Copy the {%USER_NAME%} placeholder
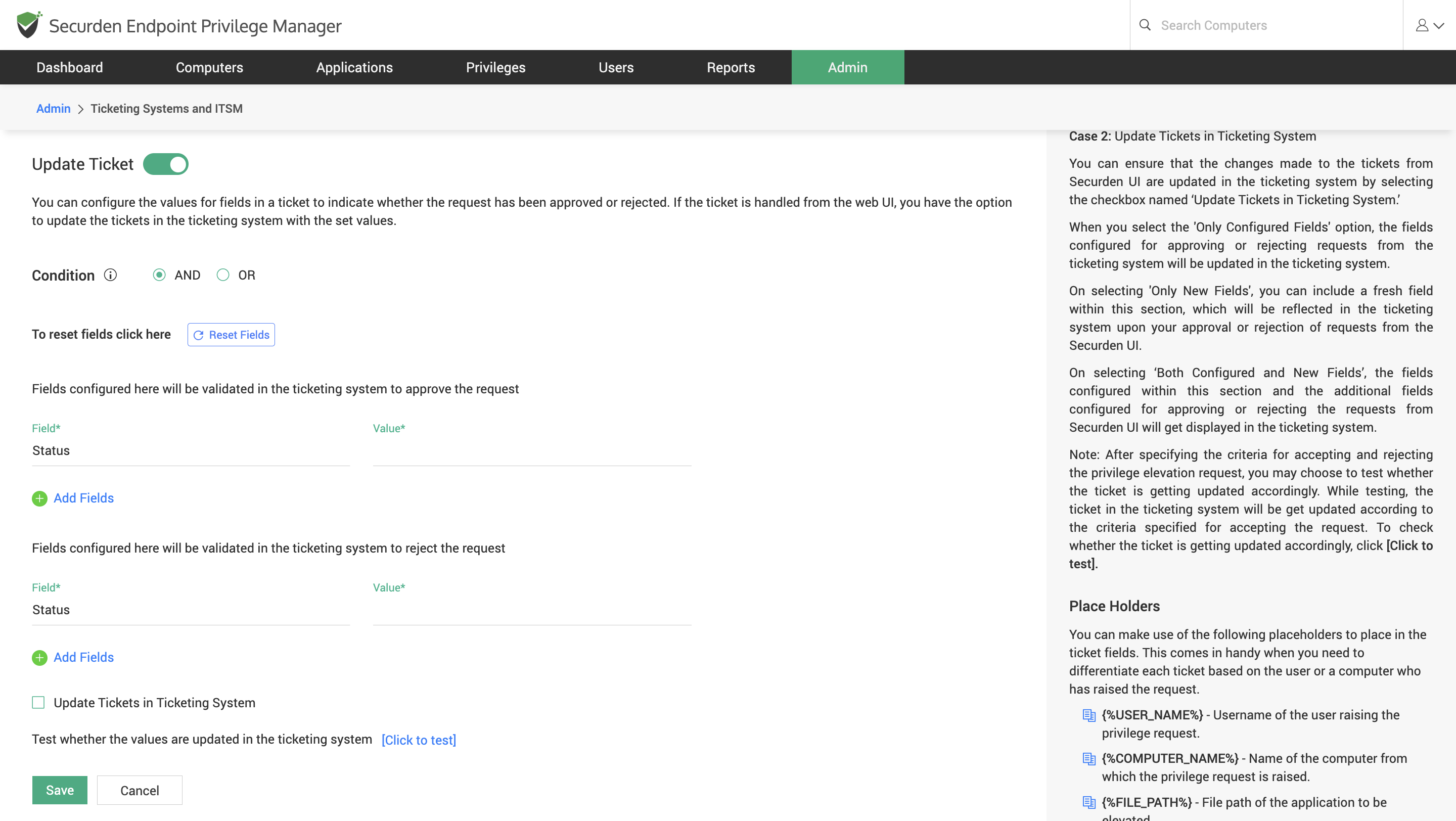 [x=1088, y=715]
